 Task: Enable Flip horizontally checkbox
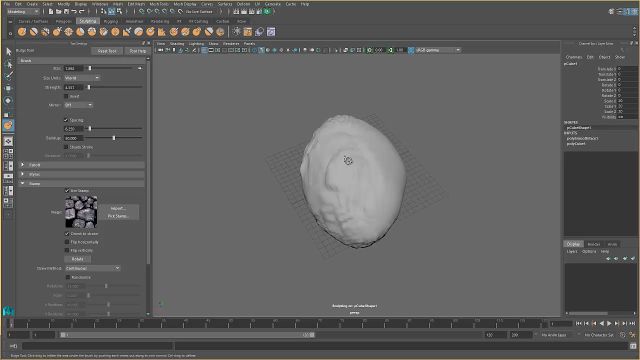pos(67,242)
